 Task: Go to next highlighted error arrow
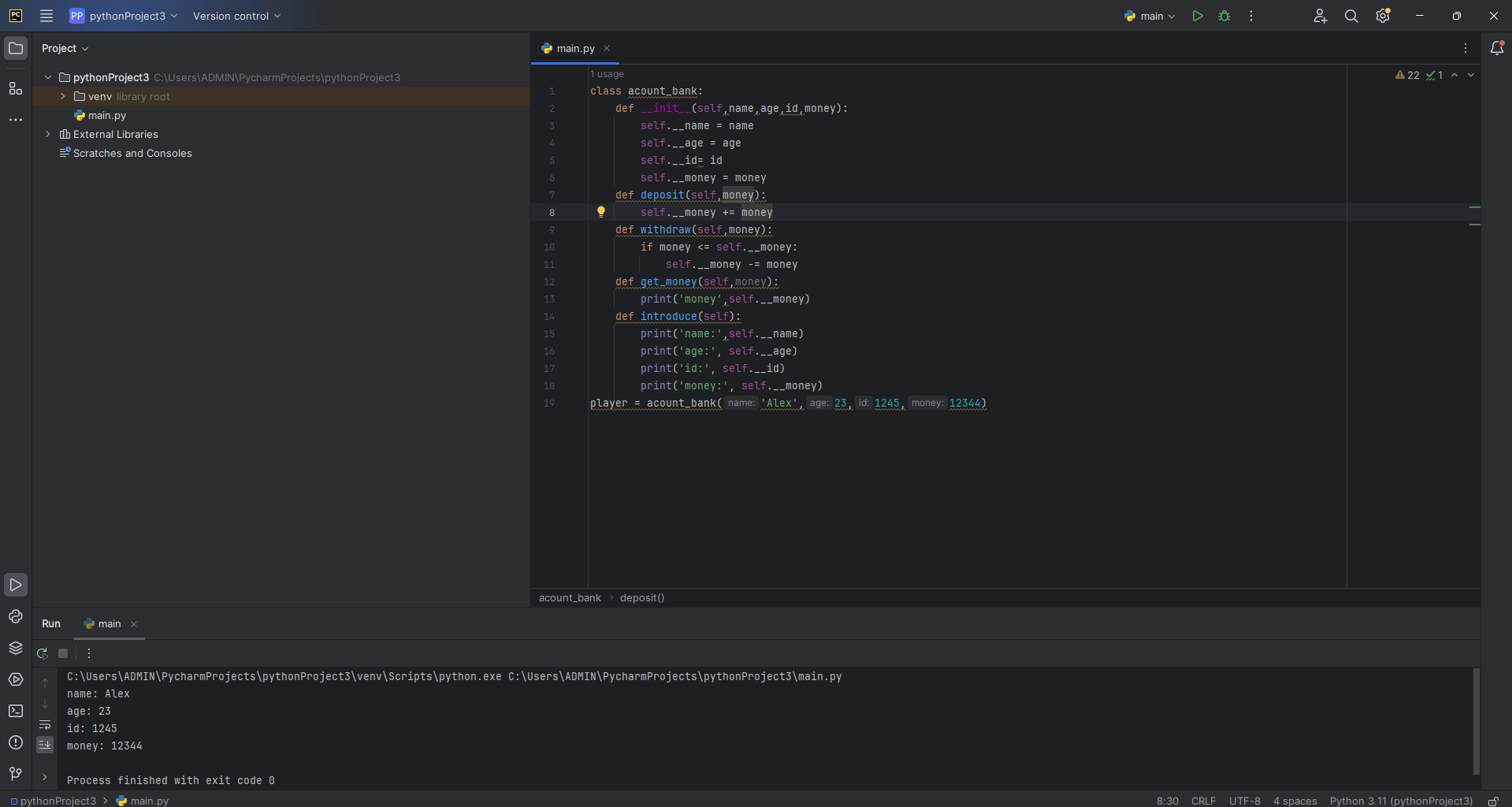point(1471,75)
